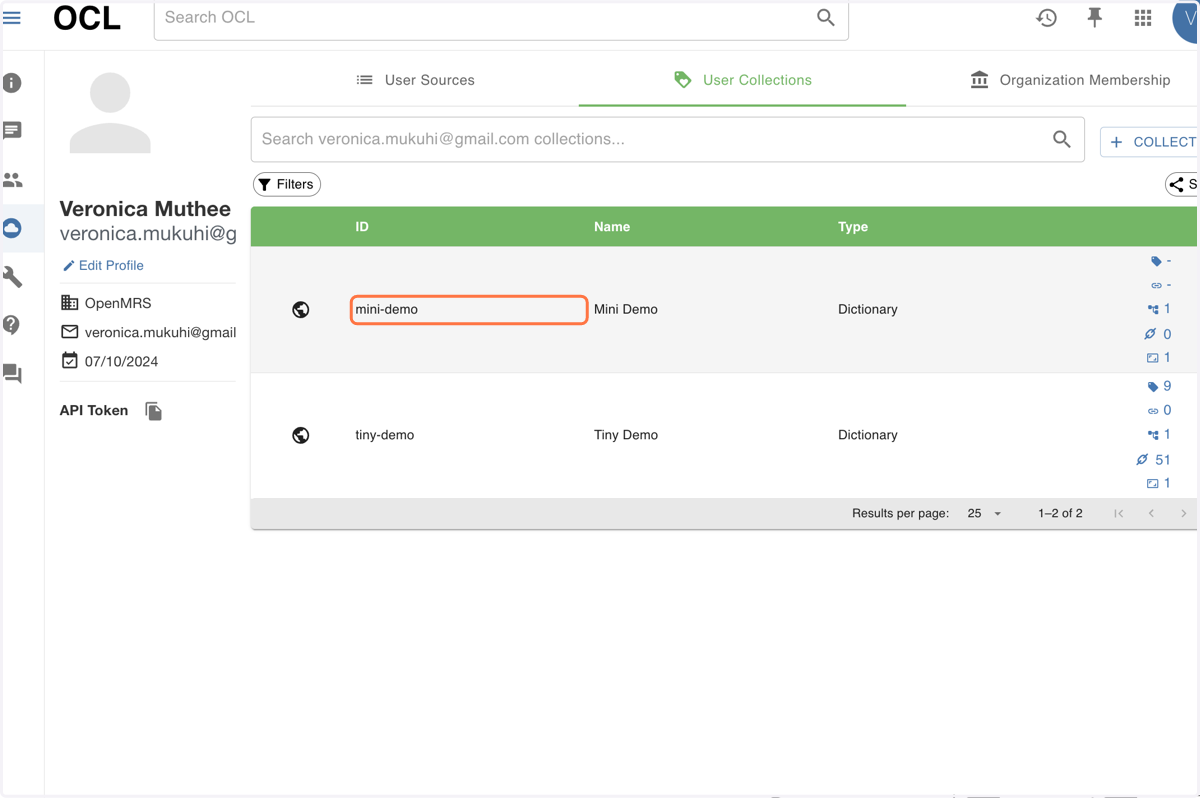
Task: Copy API Token using copy icon
Action: point(153,411)
